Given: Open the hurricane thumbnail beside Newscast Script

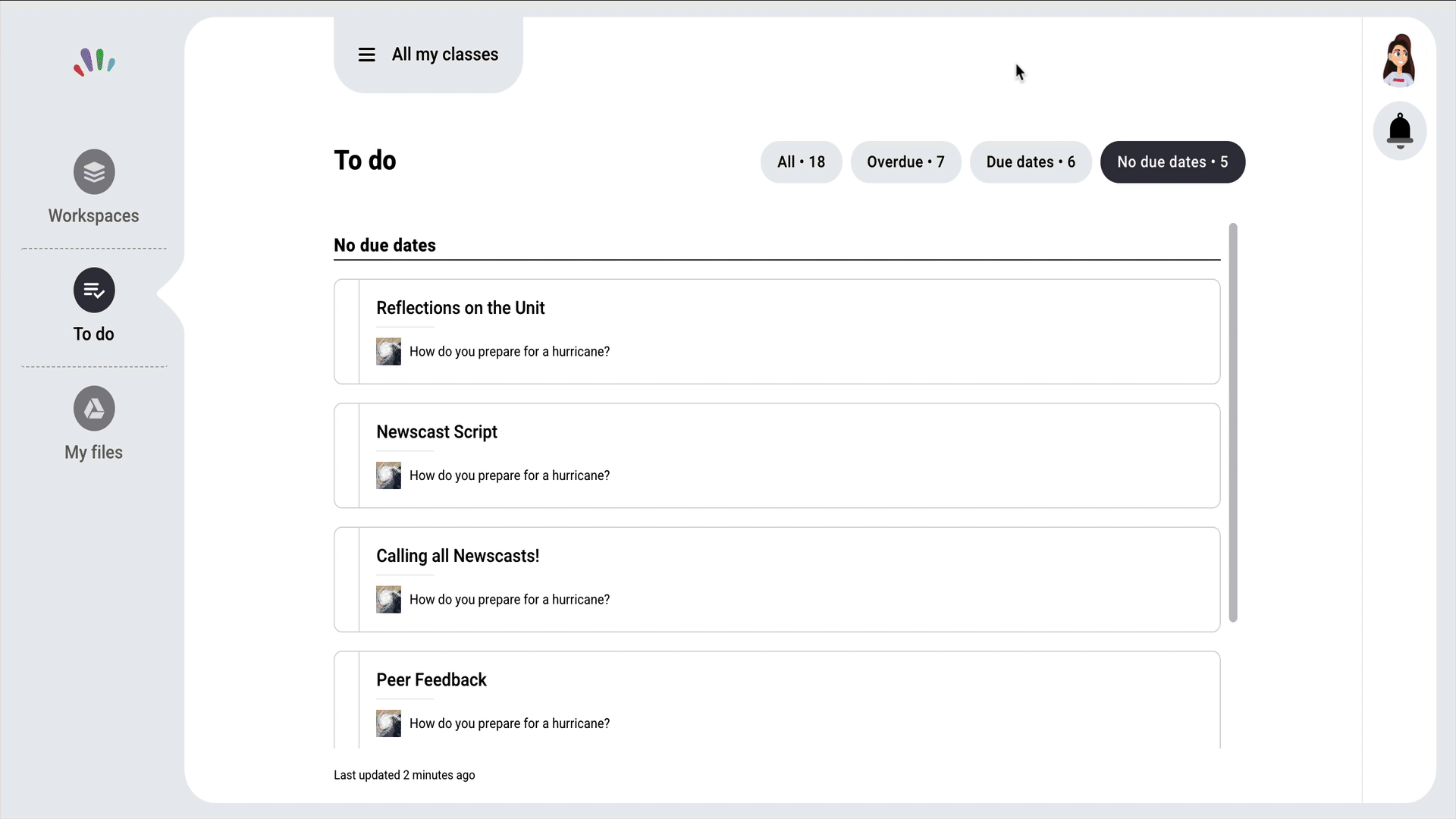Looking at the screenshot, I should (x=388, y=475).
